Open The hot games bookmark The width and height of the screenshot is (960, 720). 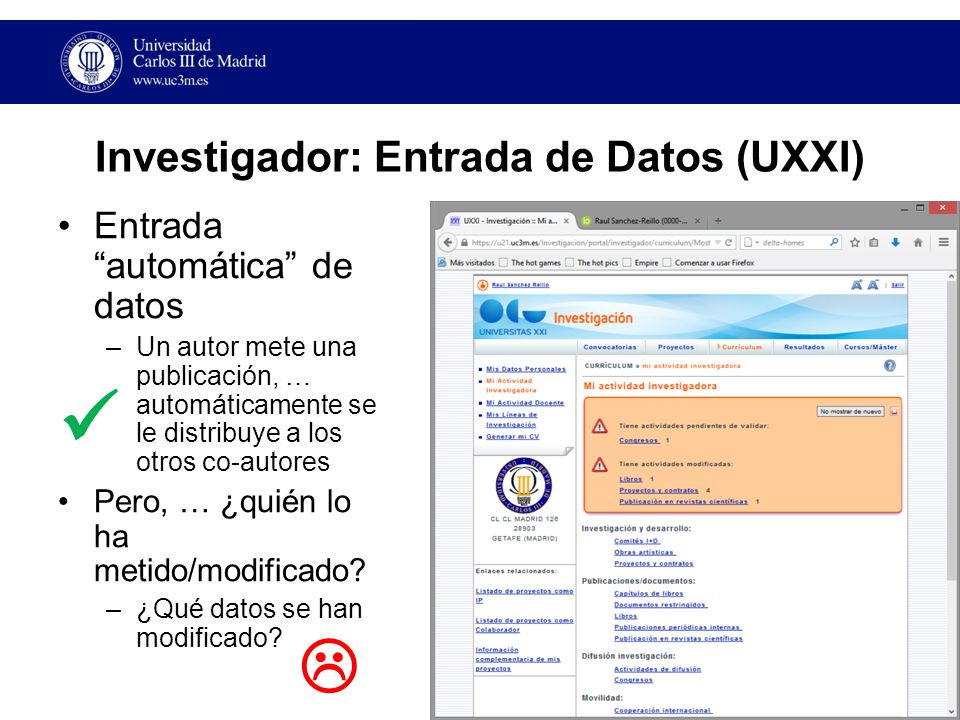(x=530, y=263)
